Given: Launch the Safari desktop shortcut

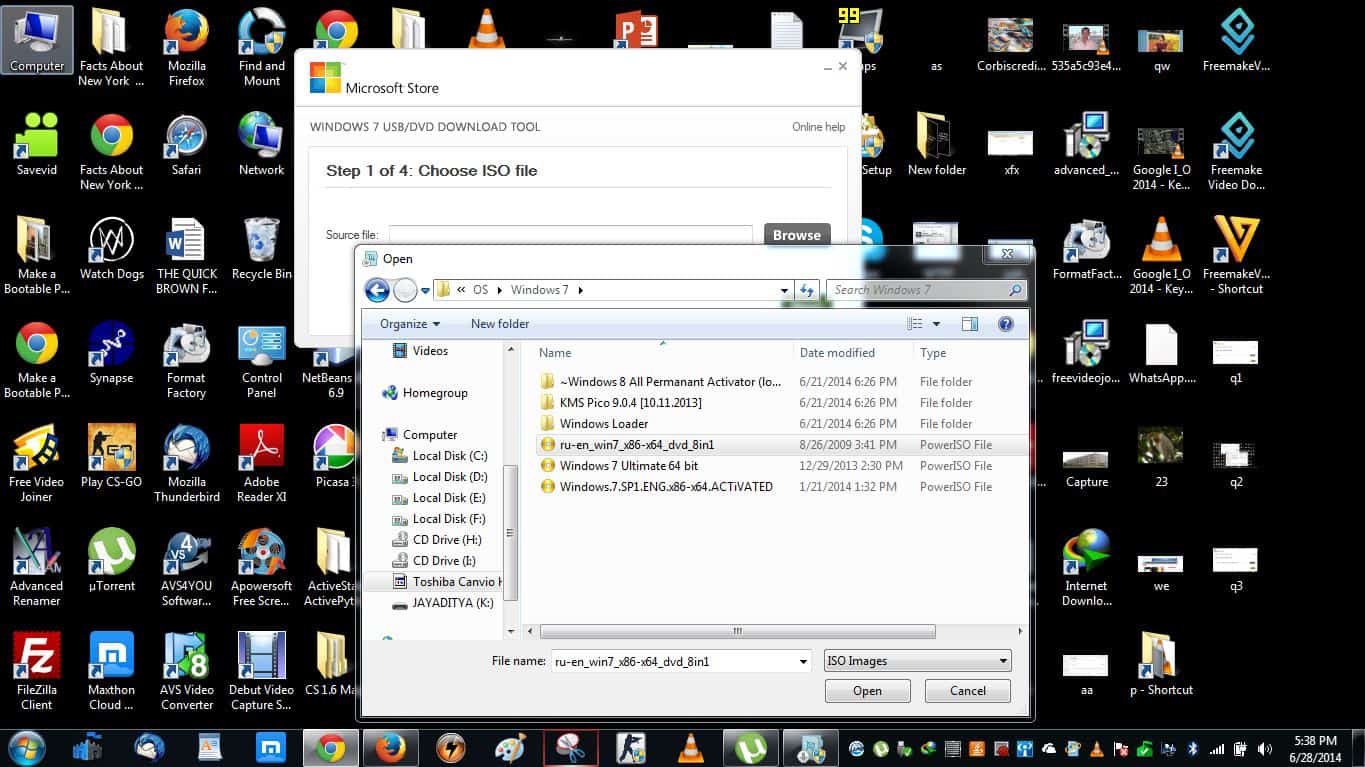Looking at the screenshot, I should pyautogui.click(x=186, y=145).
